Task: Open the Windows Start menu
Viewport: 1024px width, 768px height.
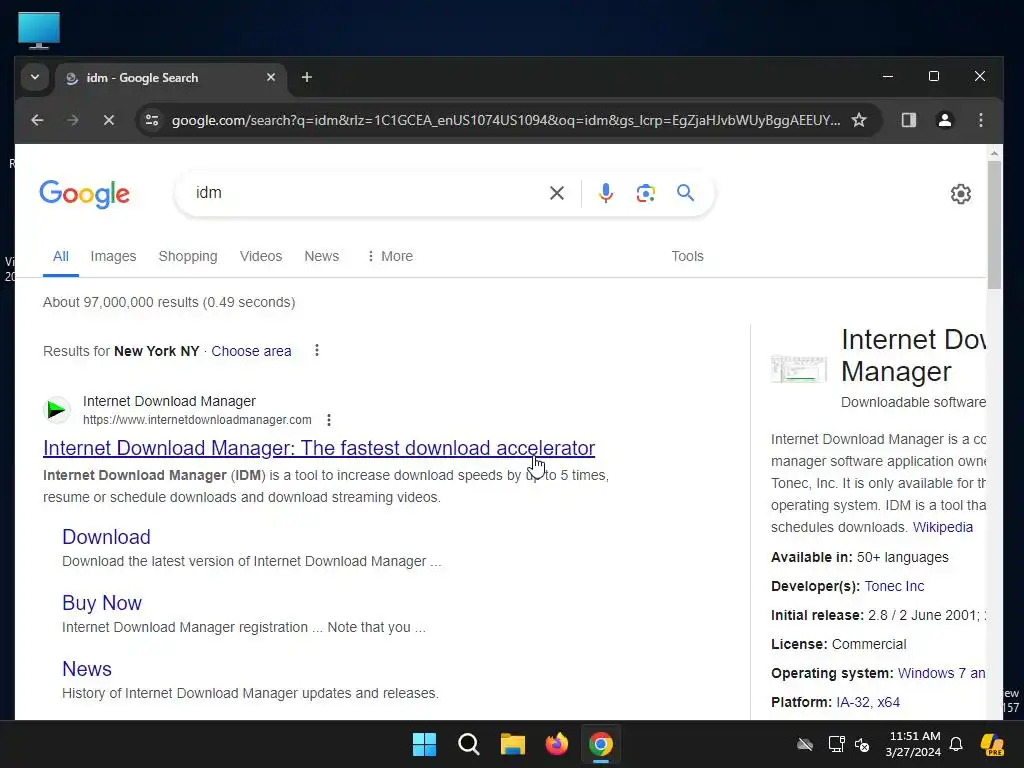Action: (x=424, y=744)
